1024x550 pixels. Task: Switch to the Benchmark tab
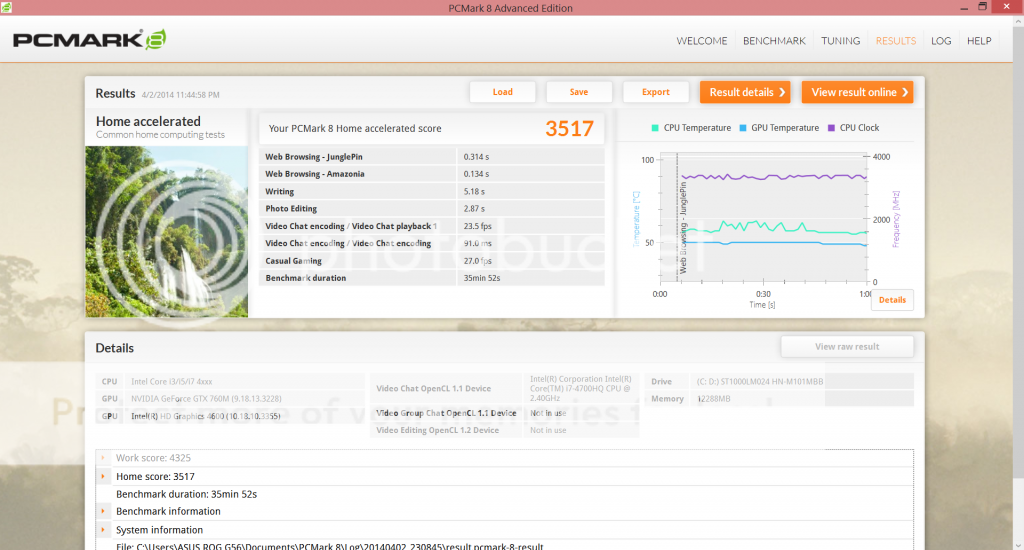point(774,41)
